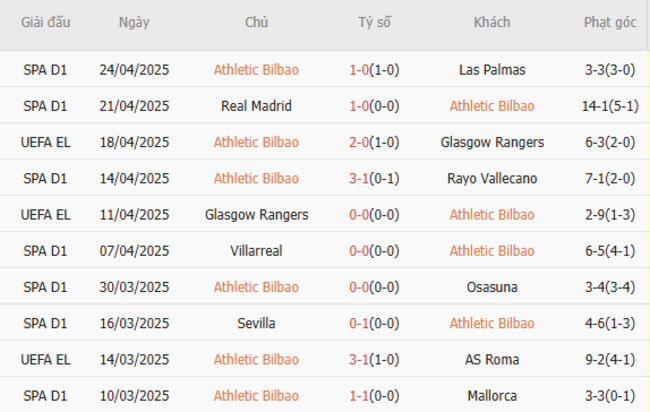Click the 'Ngày' column header
This screenshot has height=412, width=650.
[135, 22]
